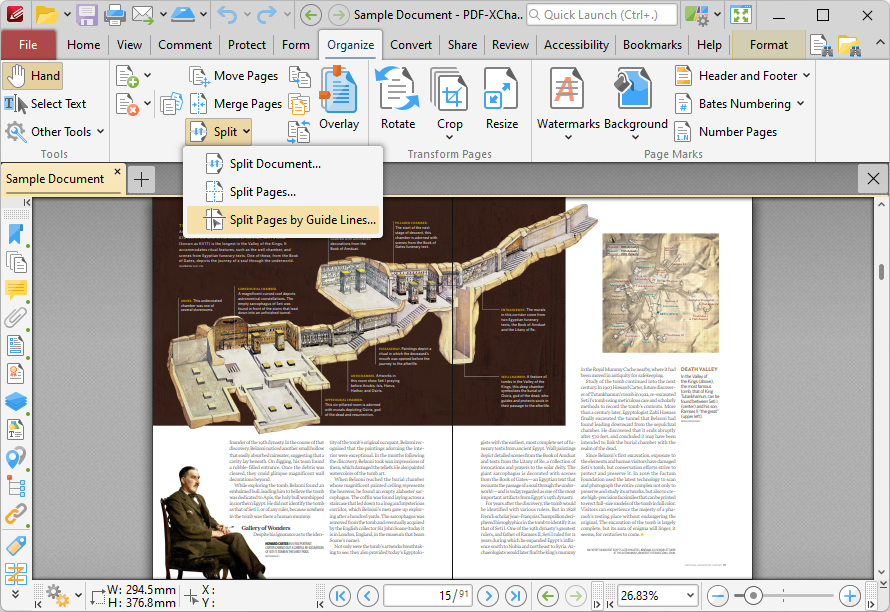Switch to the Accessibility ribbon tab
The height and width of the screenshot is (612, 890).
(576, 45)
